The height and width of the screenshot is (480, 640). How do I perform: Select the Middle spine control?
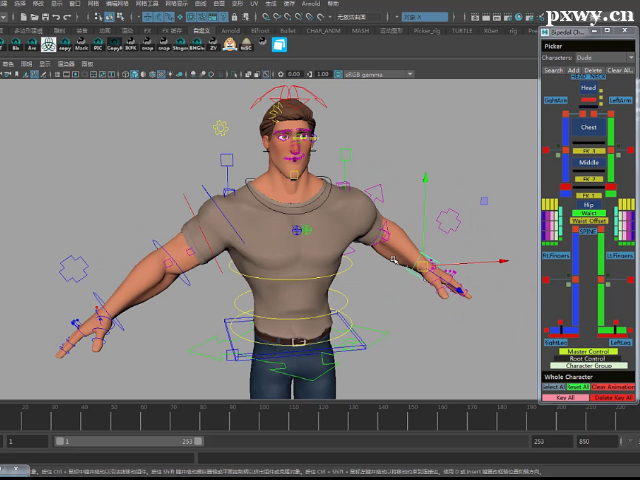pos(588,162)
